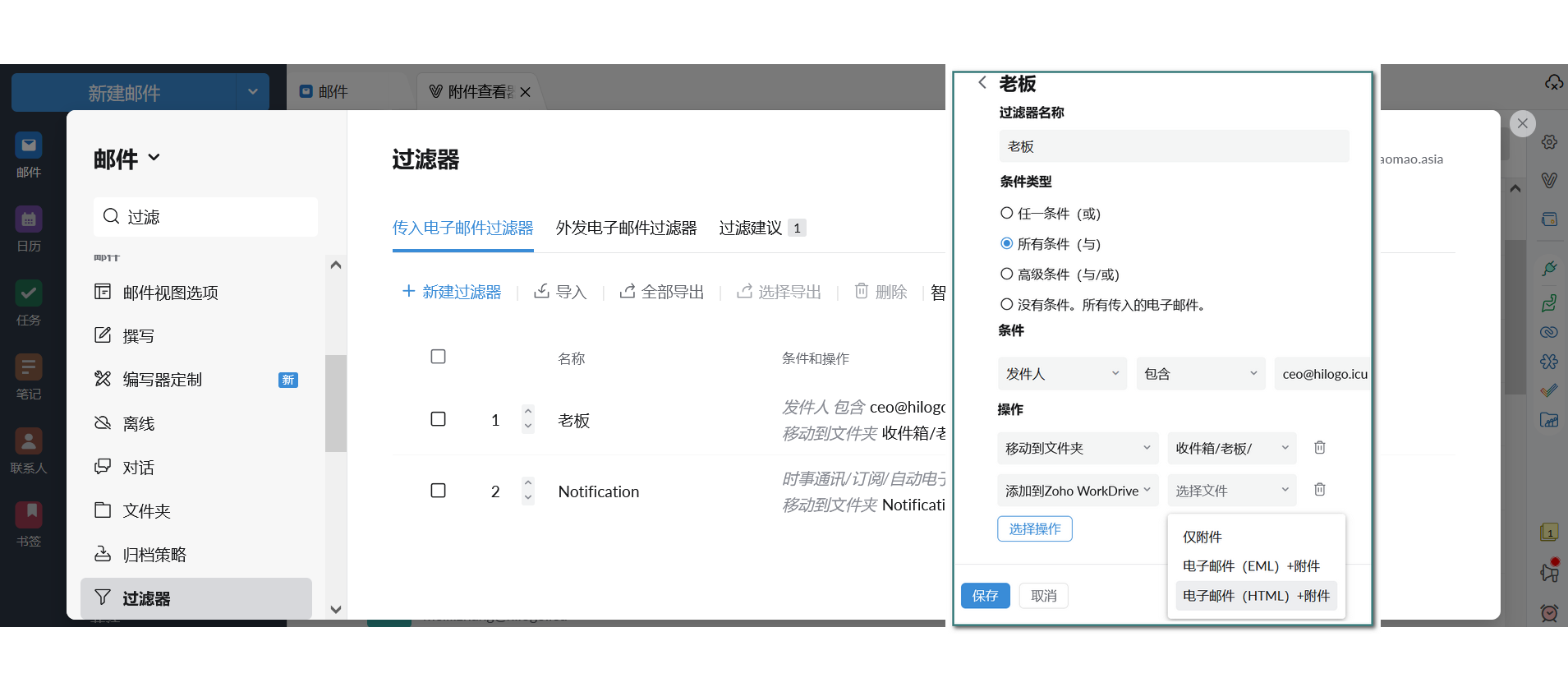
Task: Open the 包含 operator dropdown
Action: 1200,374
